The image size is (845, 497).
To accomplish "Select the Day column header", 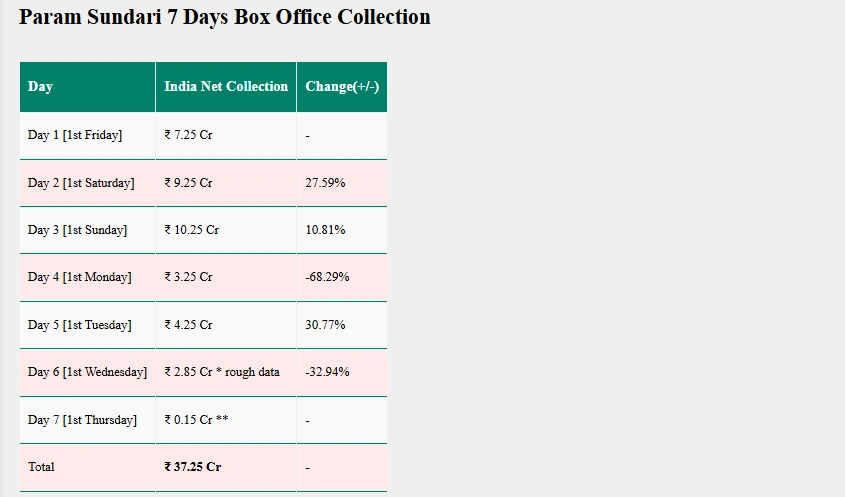I will (87, 87).
